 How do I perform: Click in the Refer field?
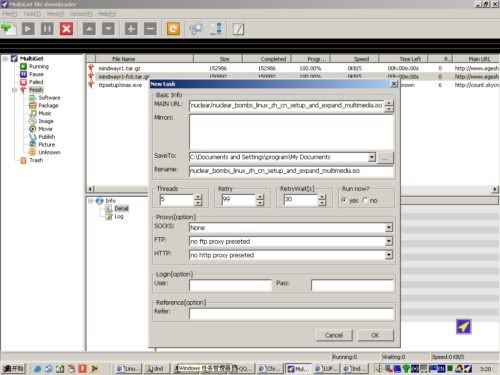click(x=291, y=314)
